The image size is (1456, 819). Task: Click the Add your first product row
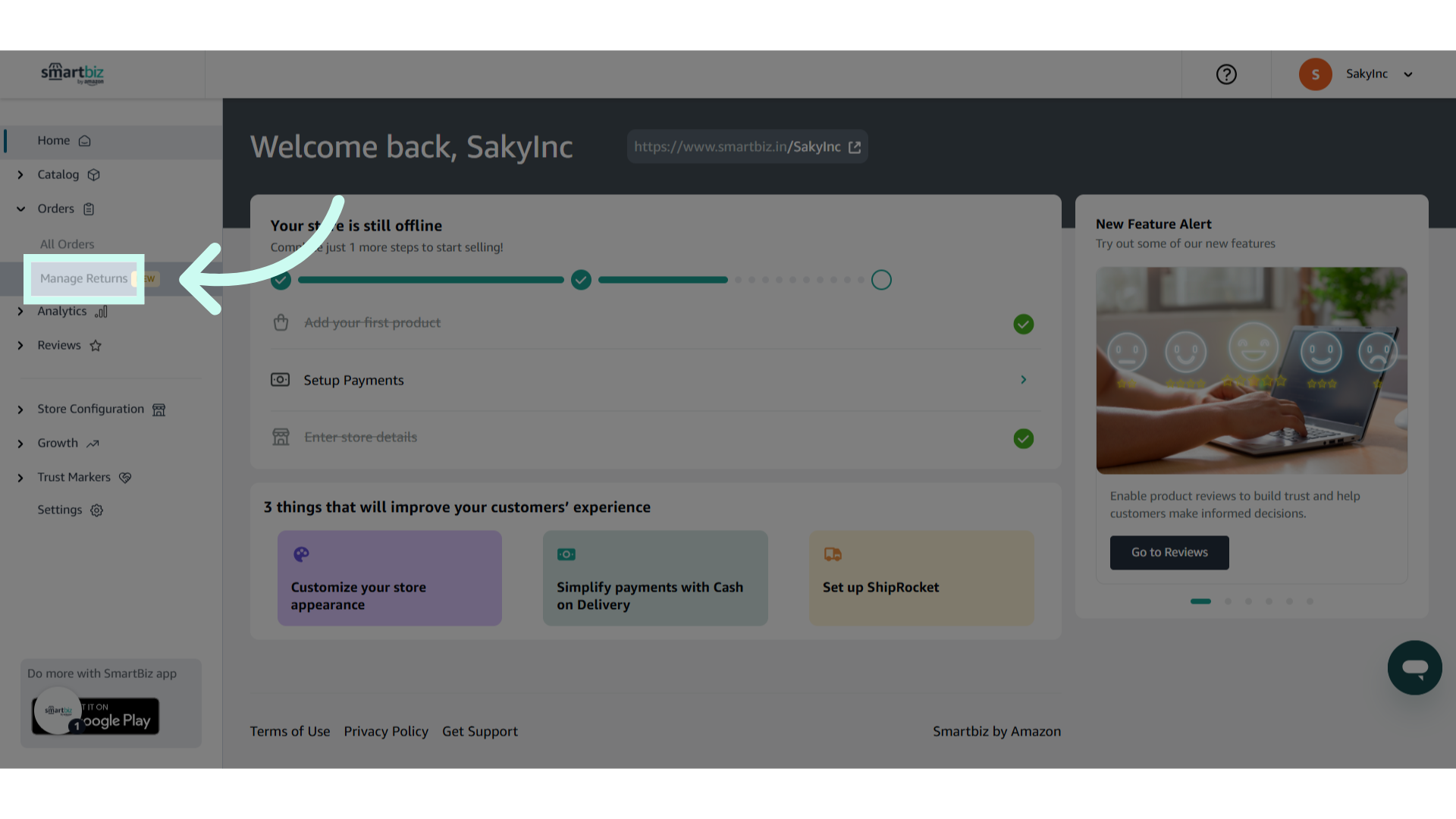(x=655, y=323)
